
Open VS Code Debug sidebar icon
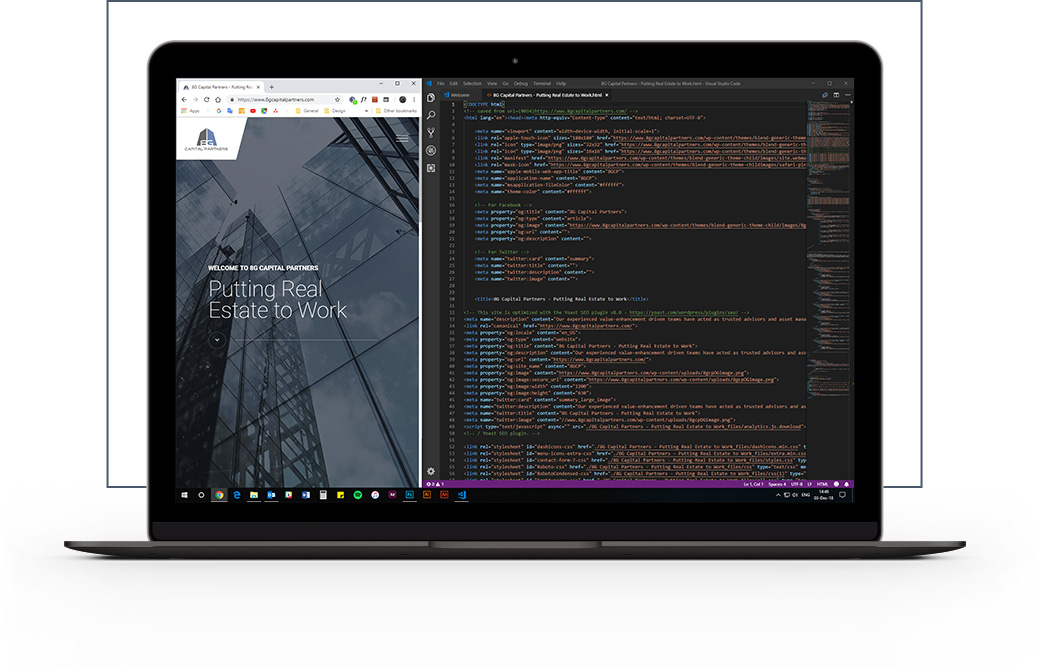coord(431,150)
